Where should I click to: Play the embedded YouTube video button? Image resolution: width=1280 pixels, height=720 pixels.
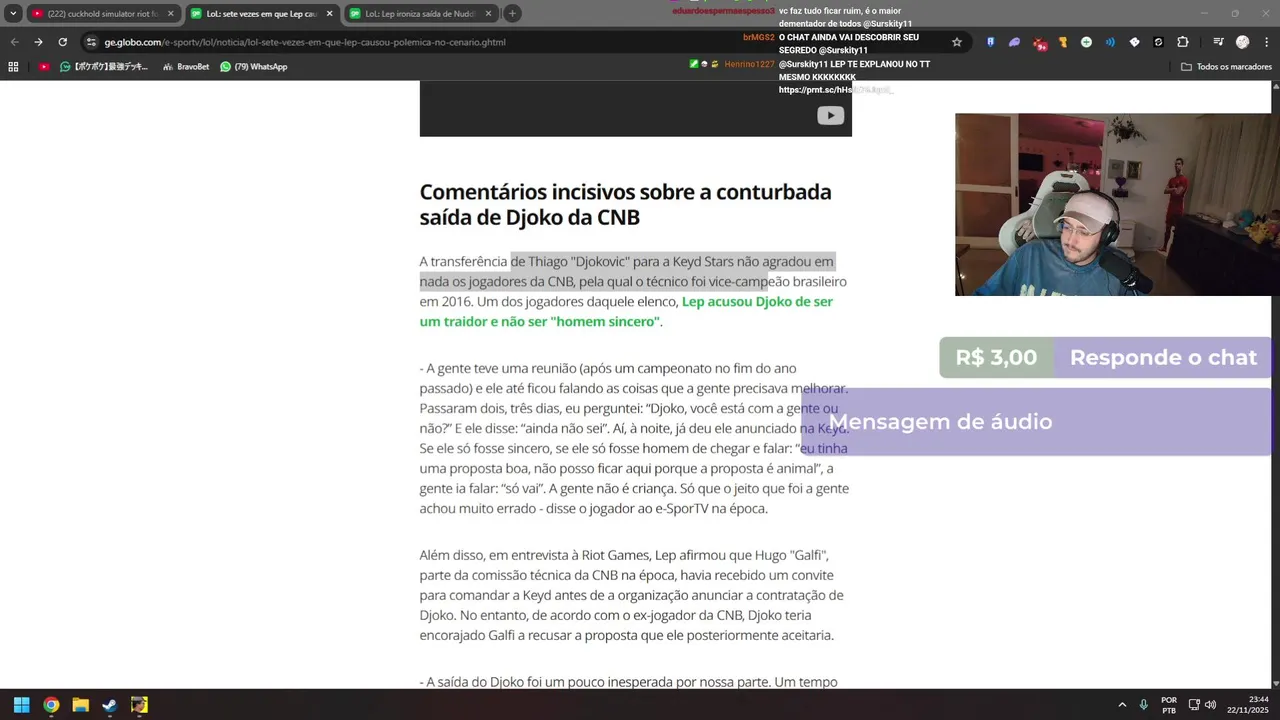pyautogui.click(x=830, y=115)
